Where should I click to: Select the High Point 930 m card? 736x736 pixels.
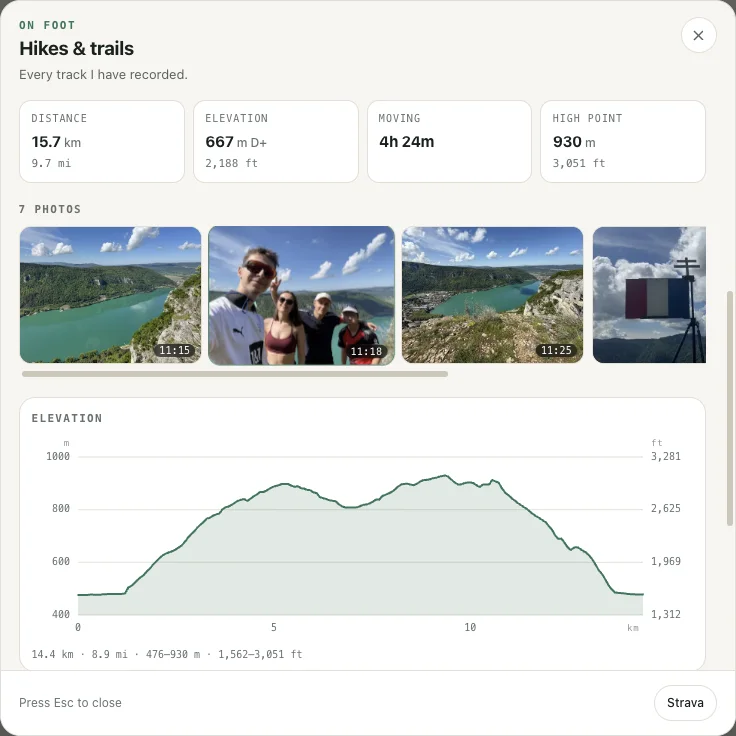click(x=623, y=141)
